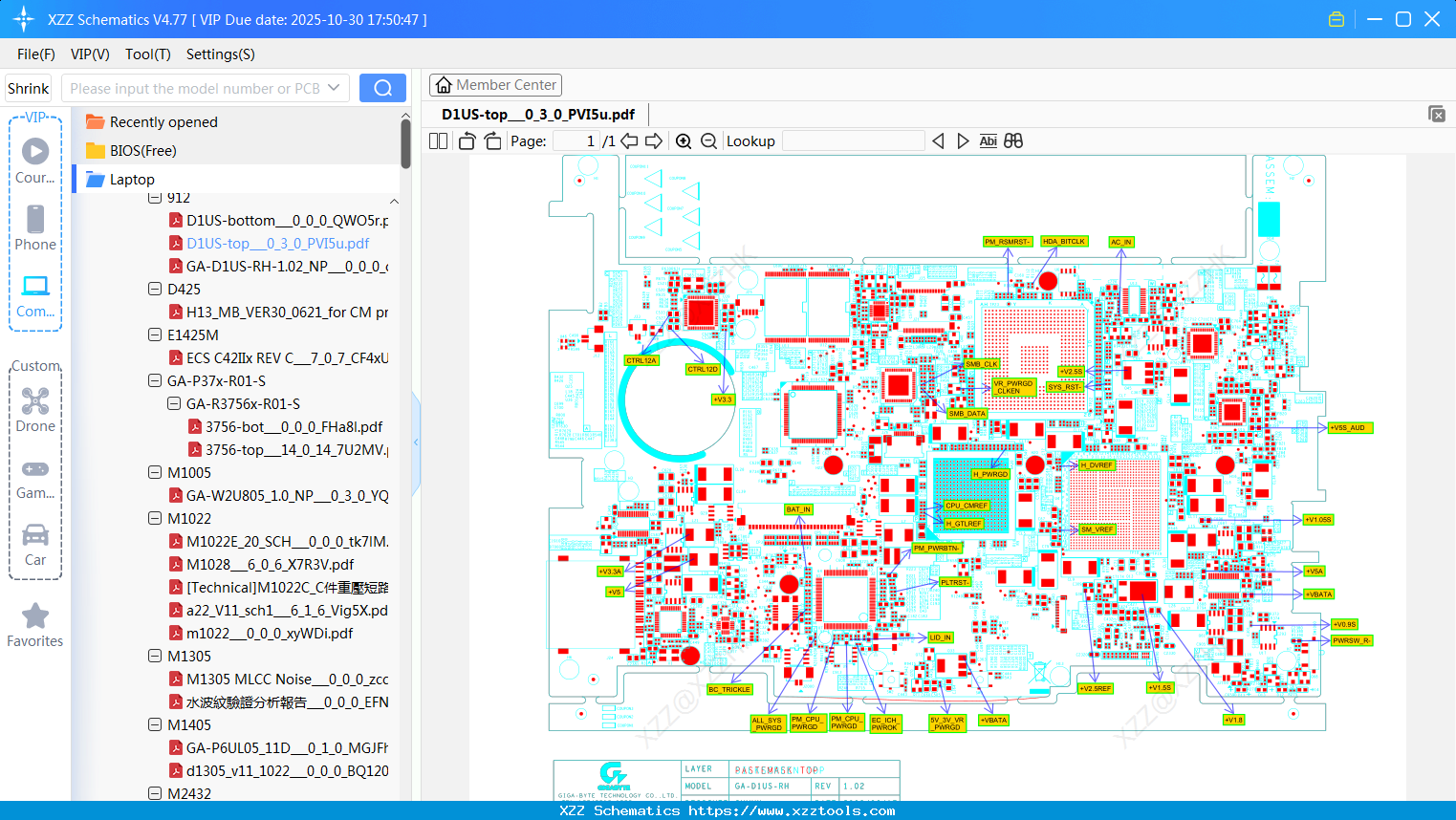Viewport: 1456px width, 820px height.
Task: Collapse the GA-R3756x-R01-S subnode
Action: point(174,403)
